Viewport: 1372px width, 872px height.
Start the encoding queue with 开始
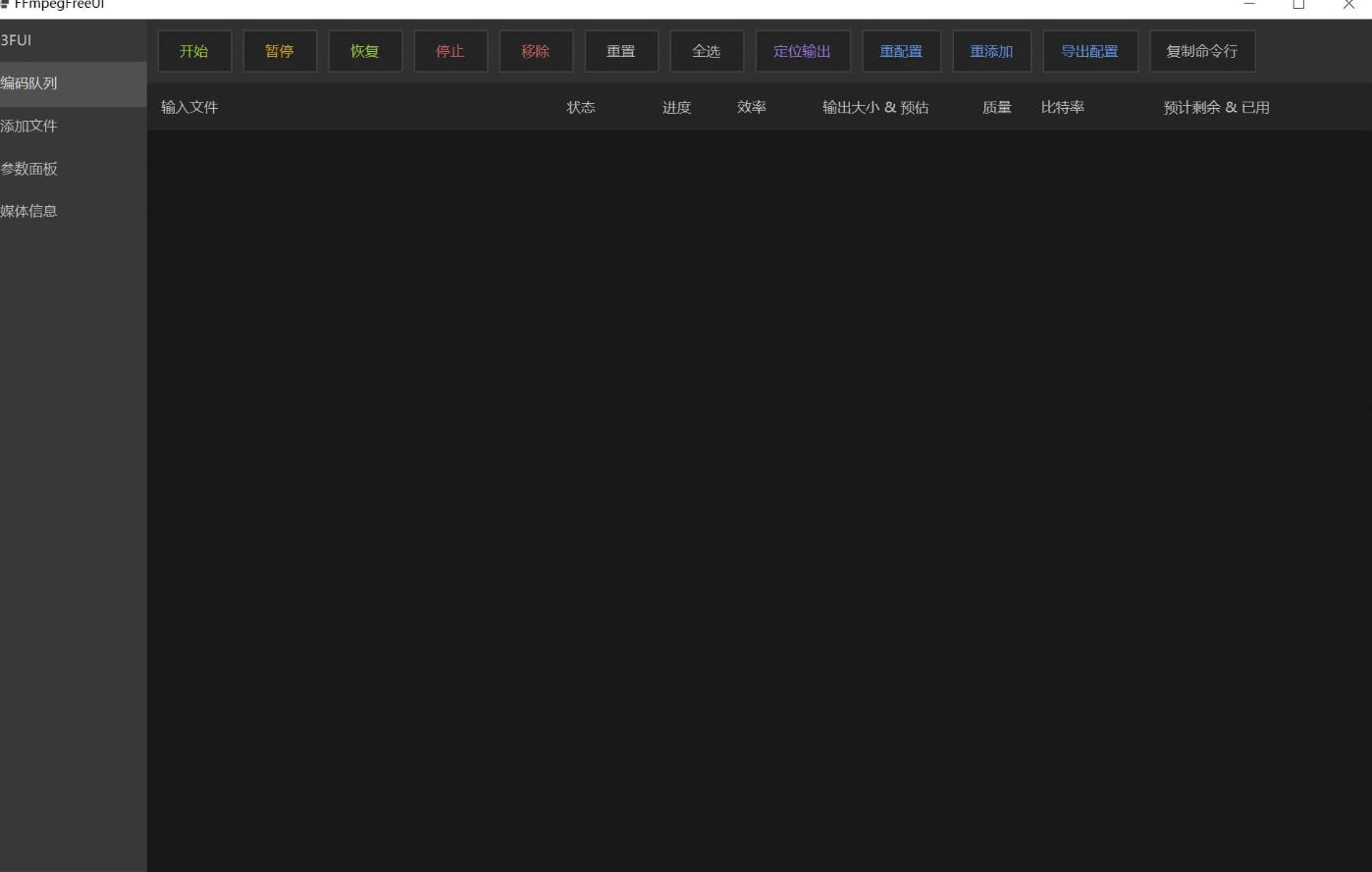(193, 50)
